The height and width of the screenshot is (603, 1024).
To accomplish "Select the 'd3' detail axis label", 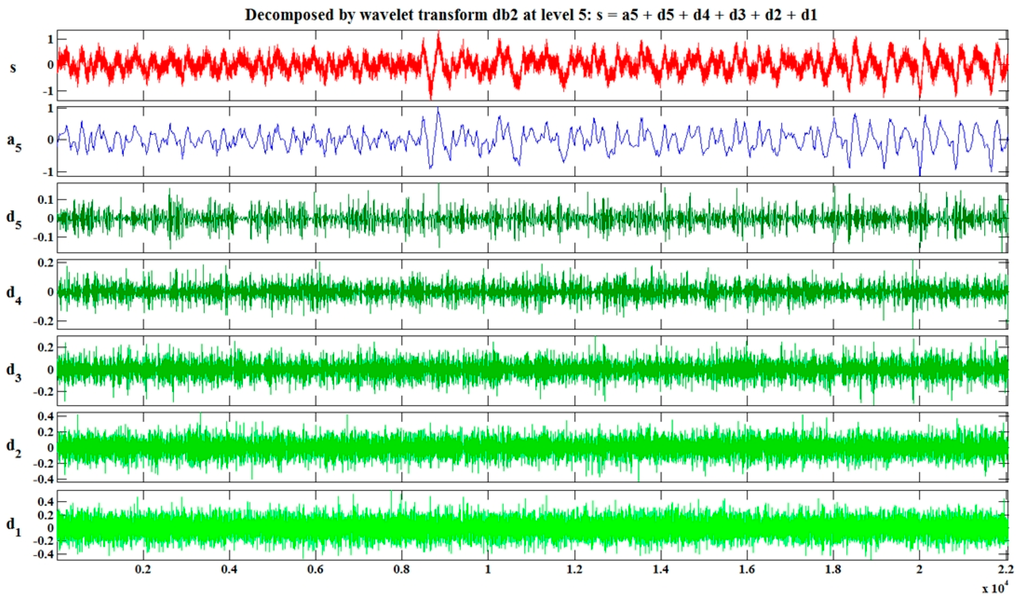I will point(14,369).
